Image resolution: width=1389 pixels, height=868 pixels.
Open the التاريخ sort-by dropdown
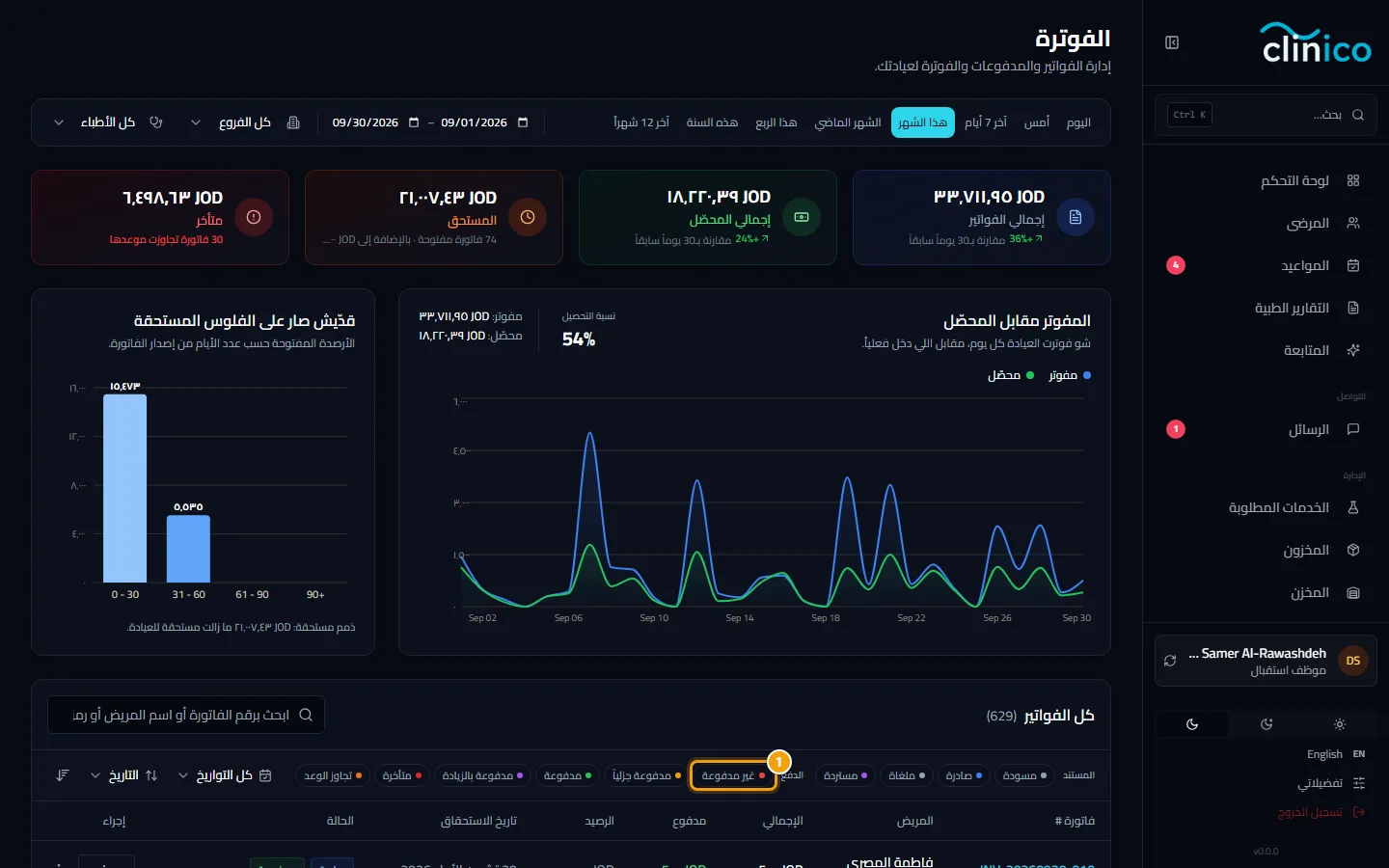coord(123,775)
